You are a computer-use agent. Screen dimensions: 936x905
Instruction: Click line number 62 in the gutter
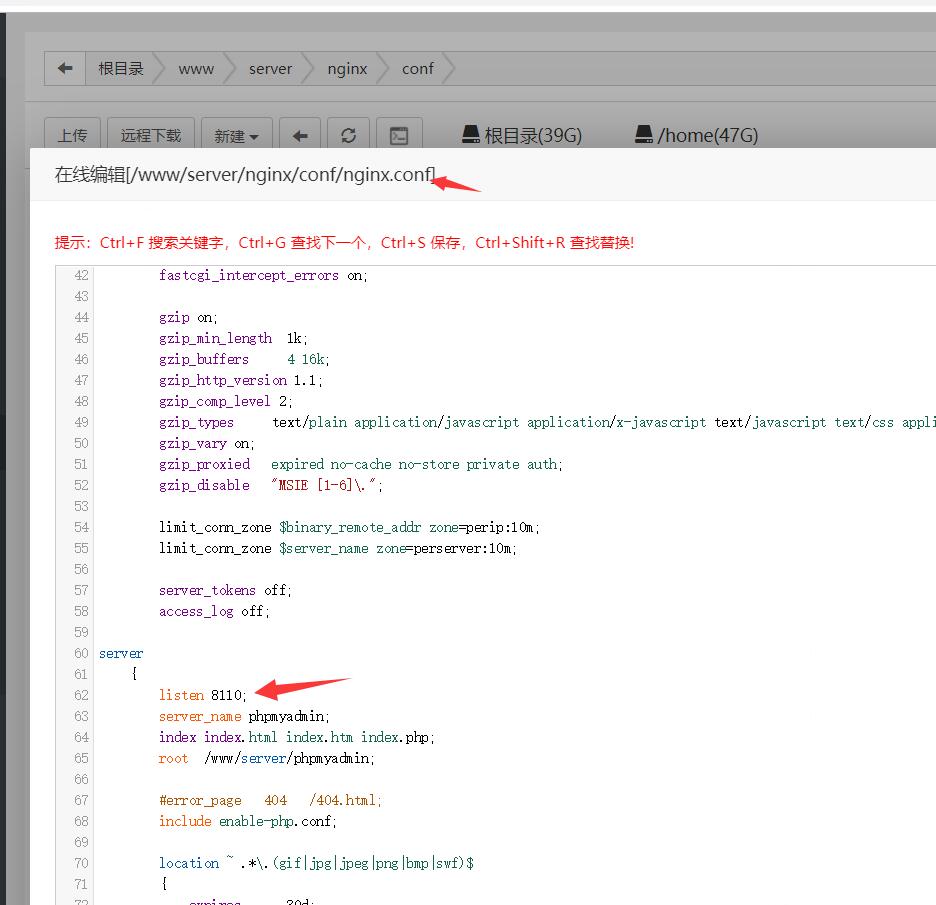[81, 695]
